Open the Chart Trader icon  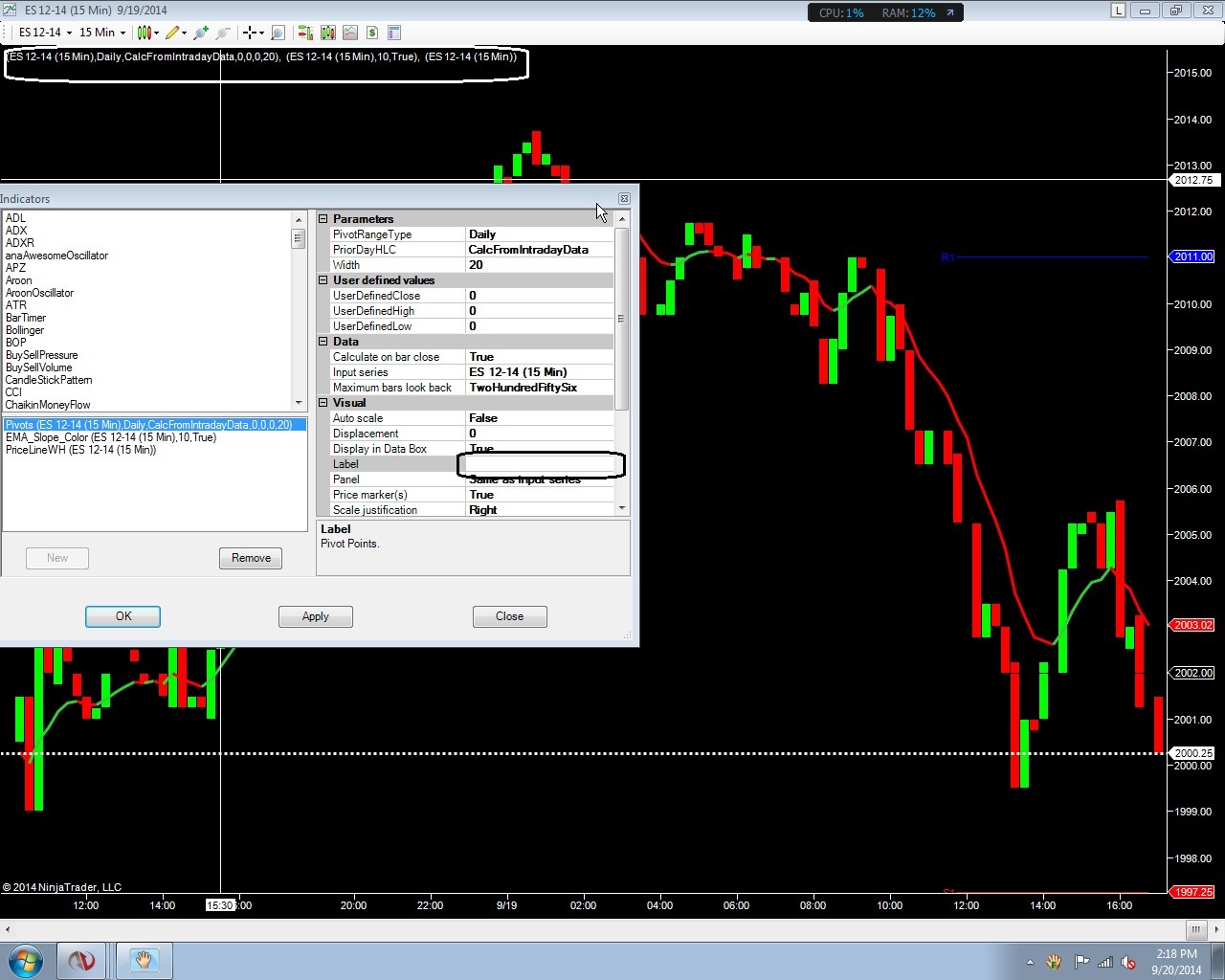[305, 33]
